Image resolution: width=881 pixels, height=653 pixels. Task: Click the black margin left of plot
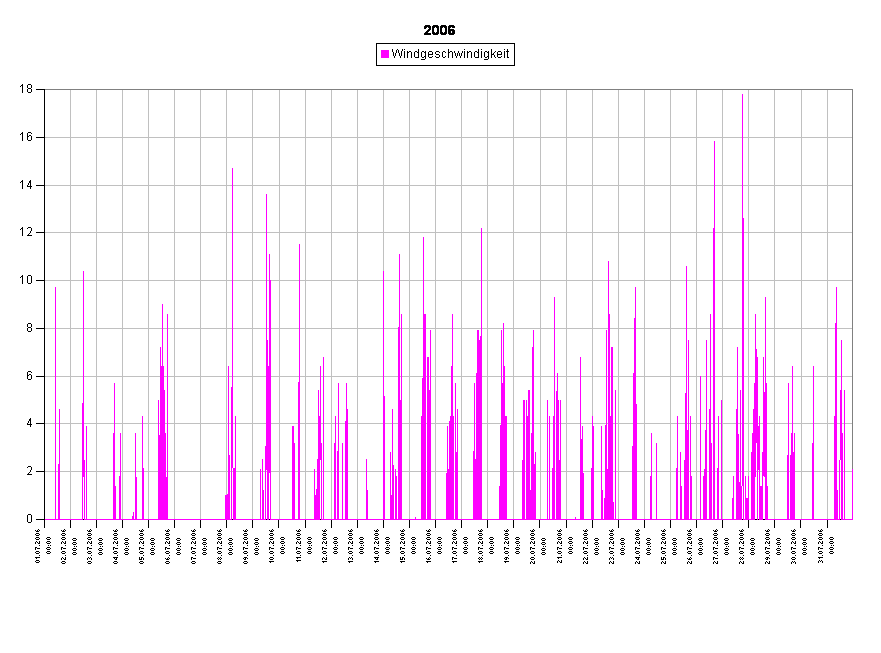click(x=22, y=300)
